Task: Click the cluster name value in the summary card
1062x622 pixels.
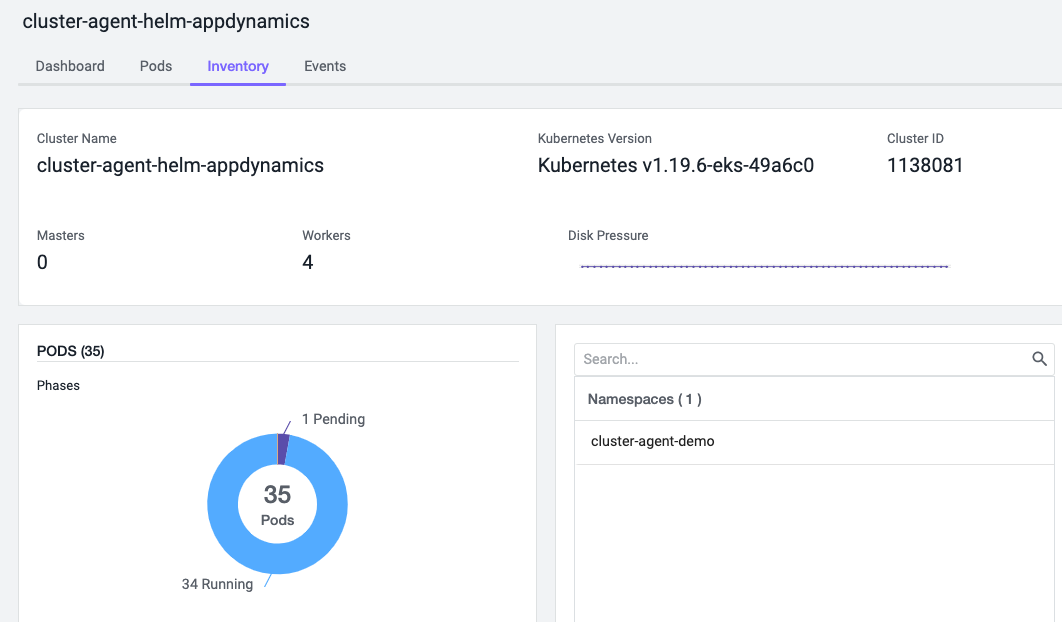Action: pos(180,165)
